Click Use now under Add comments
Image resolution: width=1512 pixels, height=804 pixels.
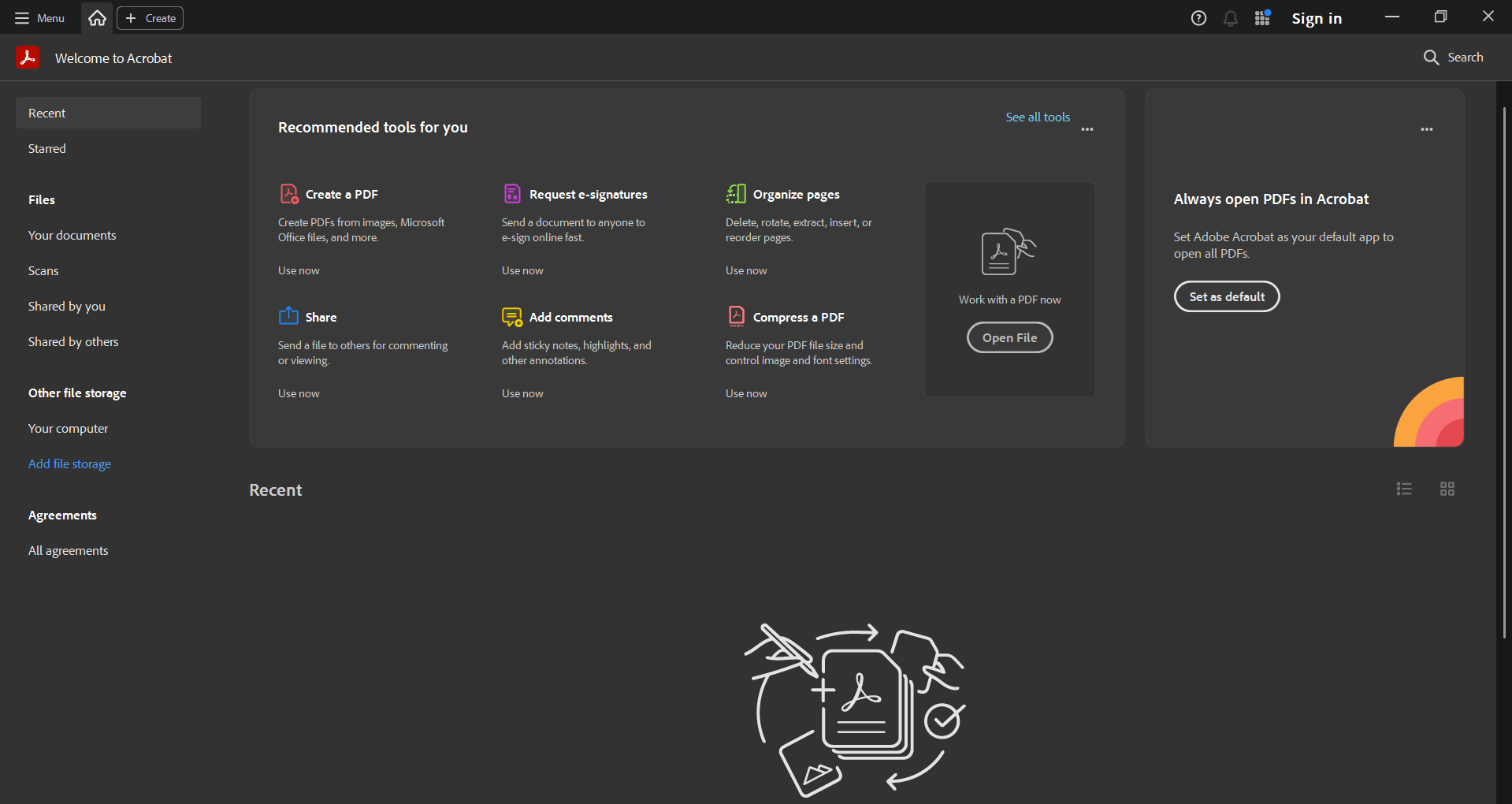tap(522, 393)
